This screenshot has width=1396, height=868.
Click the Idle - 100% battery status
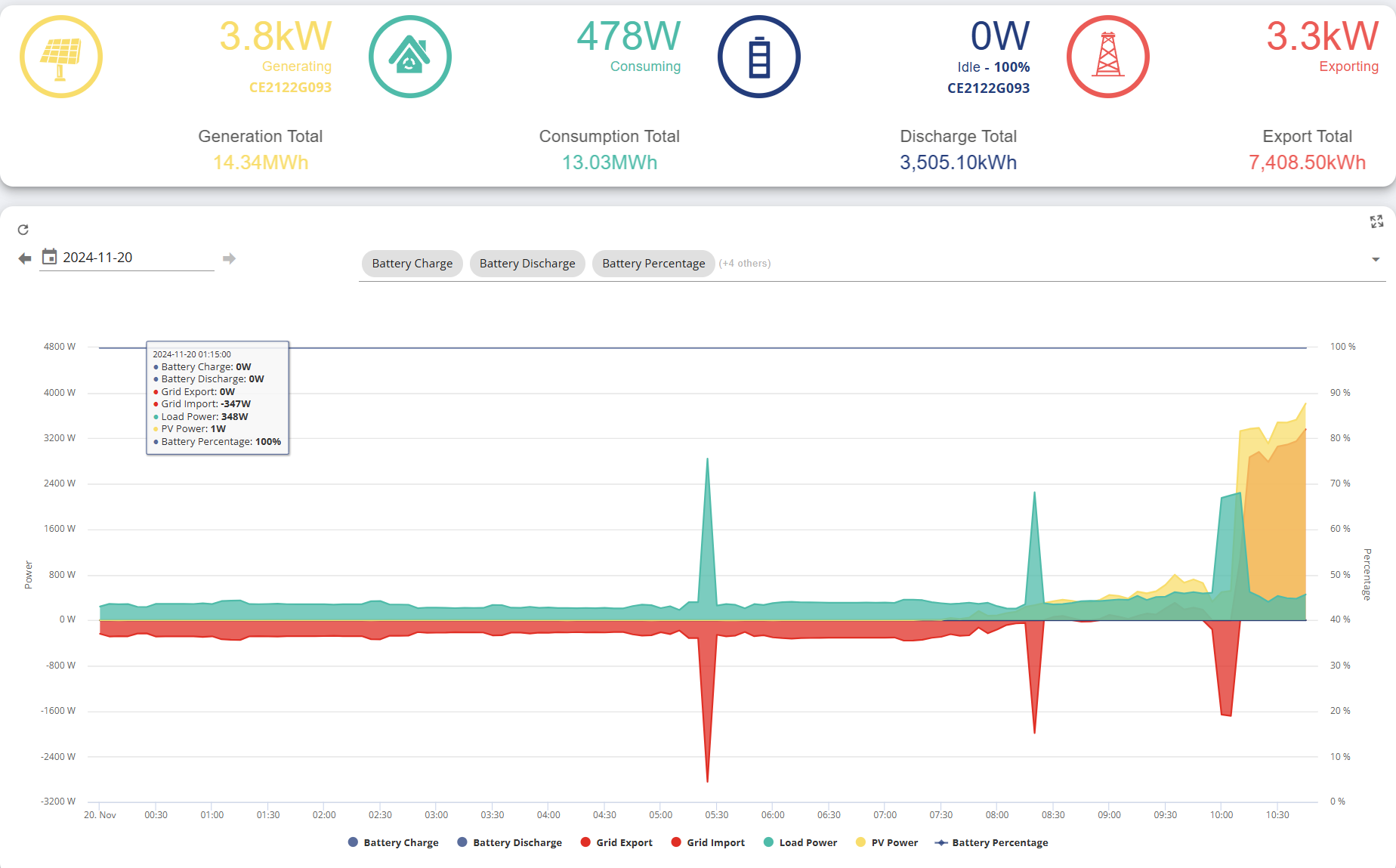993,67
